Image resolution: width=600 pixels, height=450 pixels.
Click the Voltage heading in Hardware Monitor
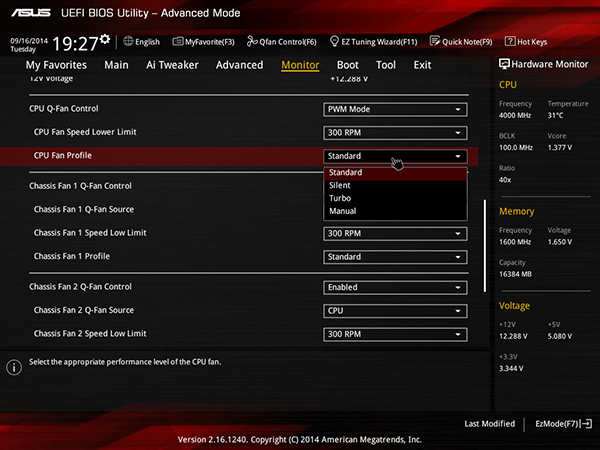point(514,306)
